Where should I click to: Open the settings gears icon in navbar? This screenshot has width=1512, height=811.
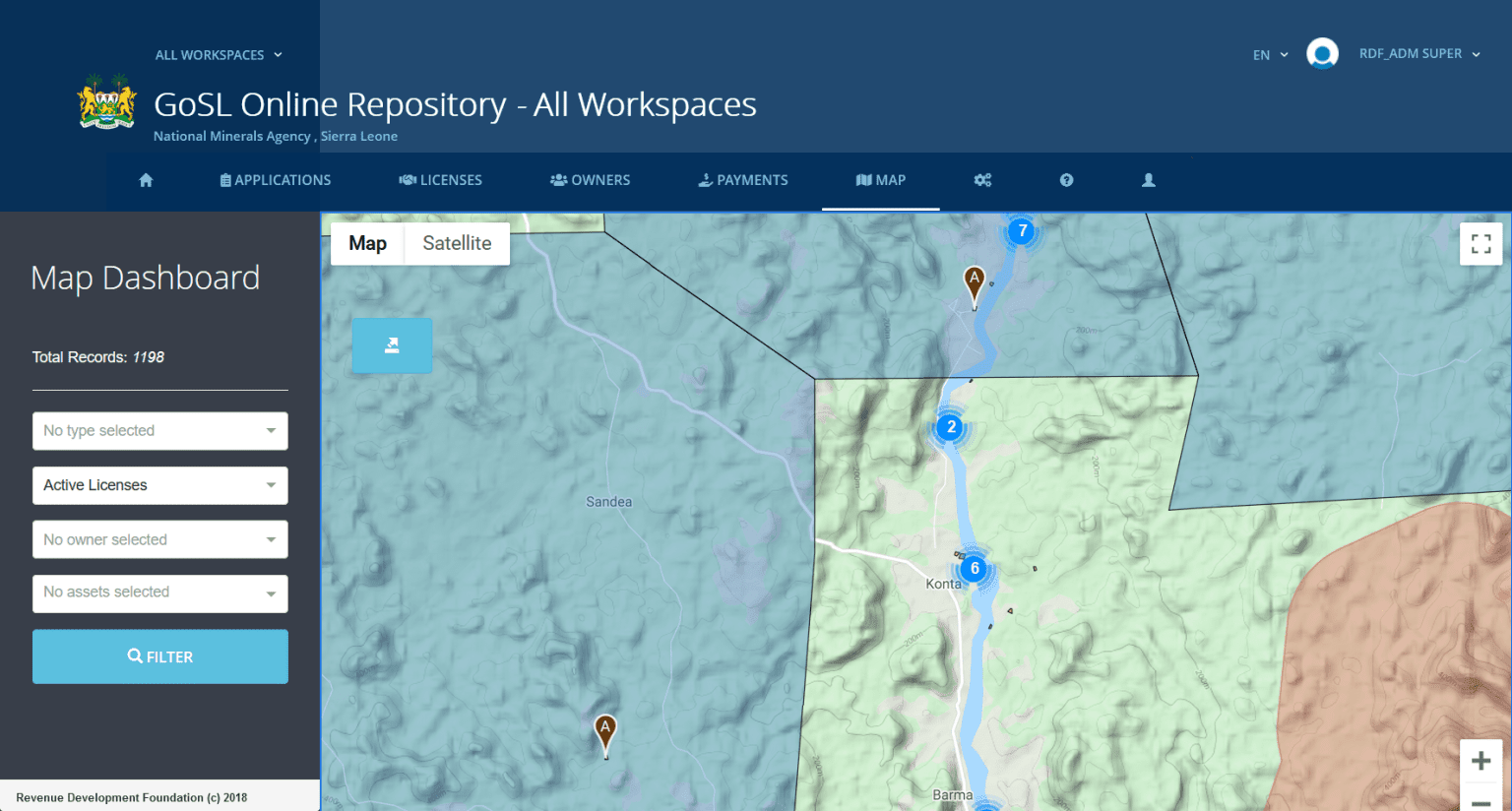982,180
